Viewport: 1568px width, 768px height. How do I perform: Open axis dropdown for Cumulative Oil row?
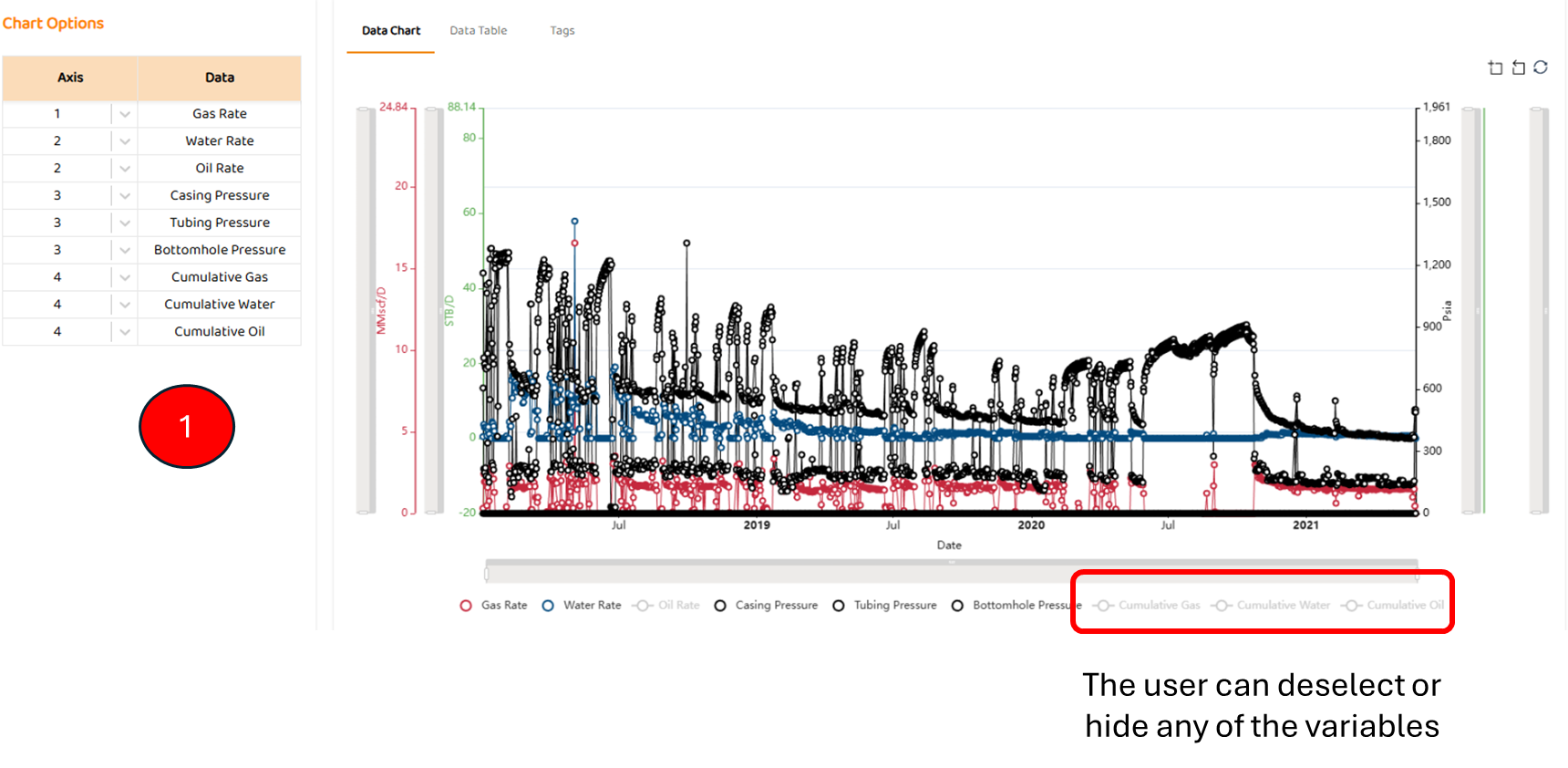(125, 332)
